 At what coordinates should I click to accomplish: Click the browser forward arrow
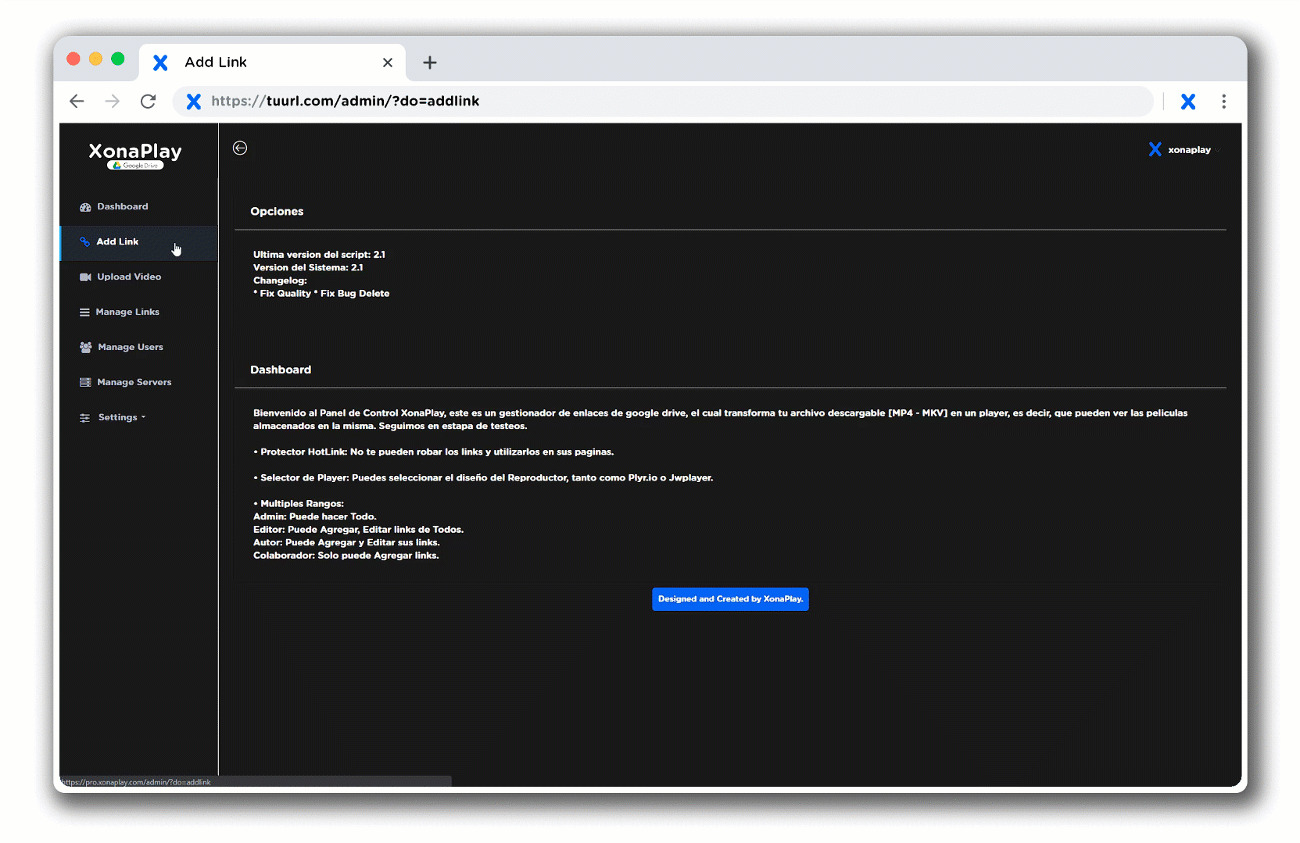coord(112,101)
